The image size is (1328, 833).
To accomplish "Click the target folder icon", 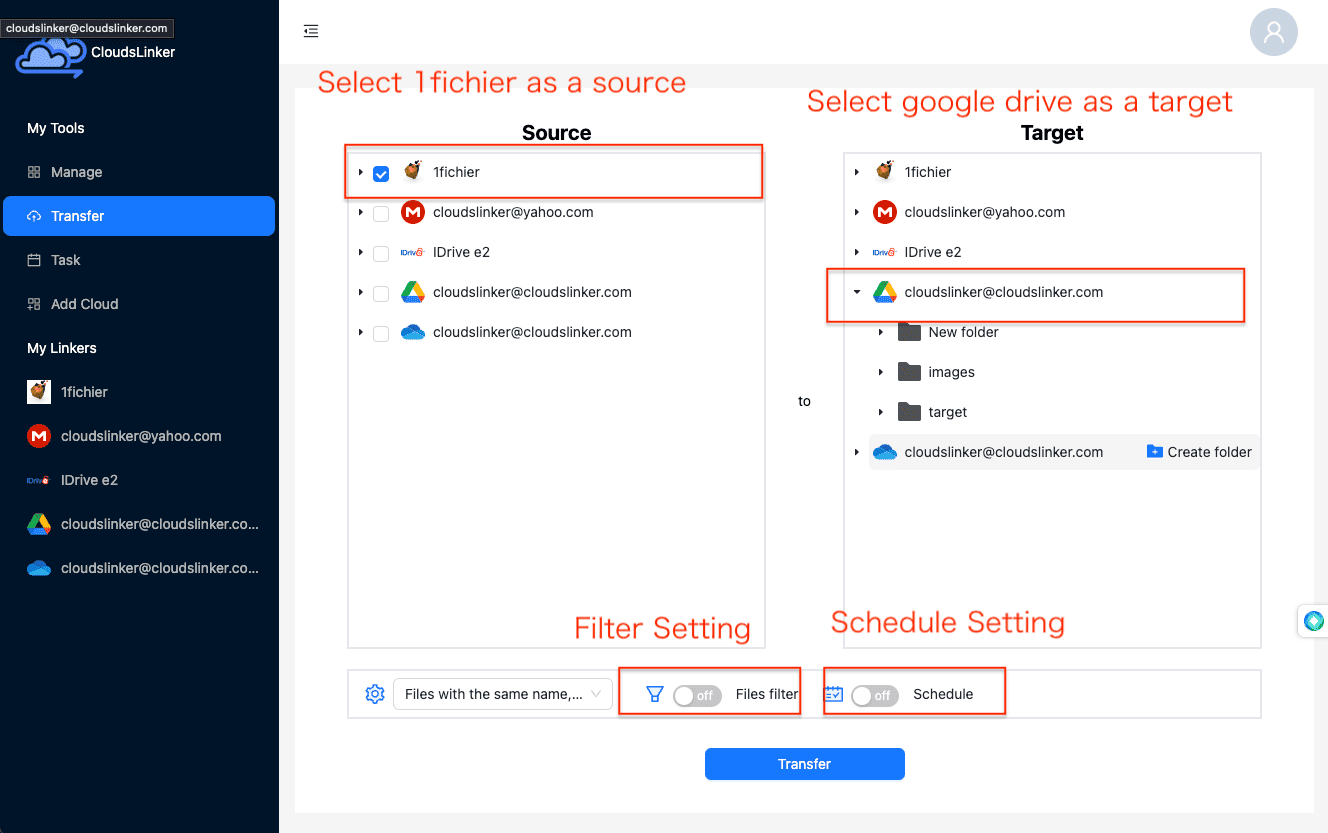I will tap(909, 412).
